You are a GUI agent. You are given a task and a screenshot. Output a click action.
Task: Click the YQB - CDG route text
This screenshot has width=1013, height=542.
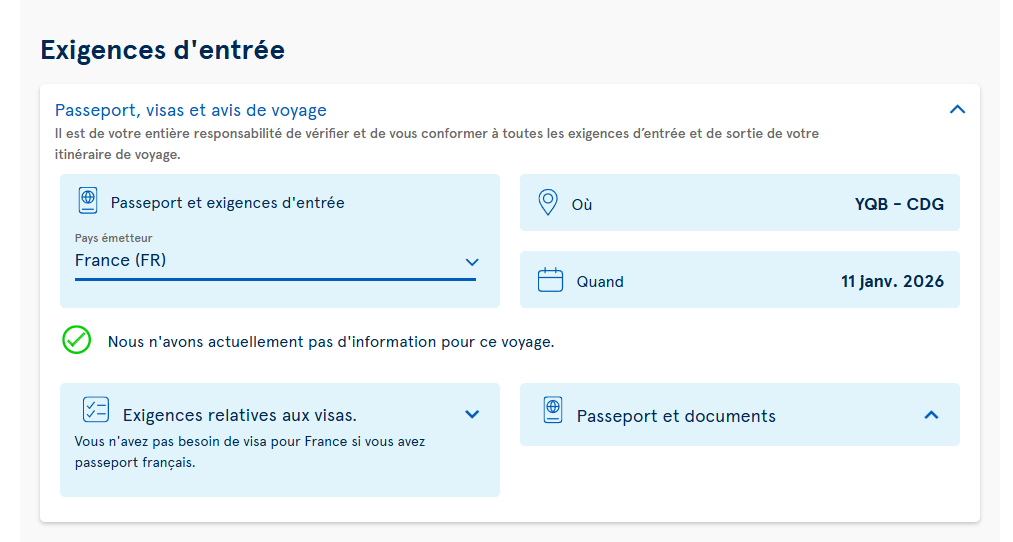pyautogui.click(x=899, y=204)
